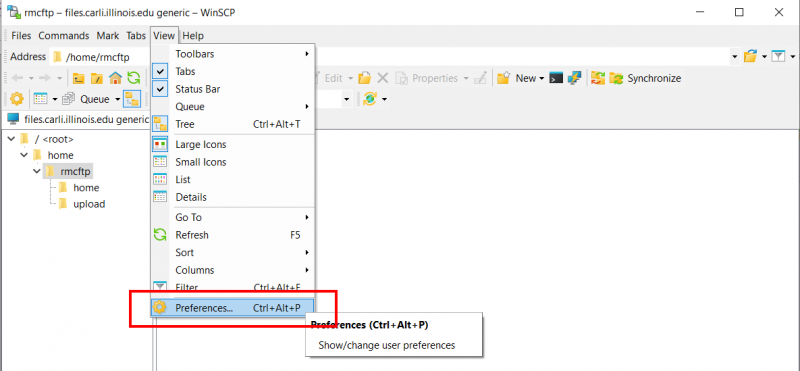Open the Tabs menu in menu bar

136,36
